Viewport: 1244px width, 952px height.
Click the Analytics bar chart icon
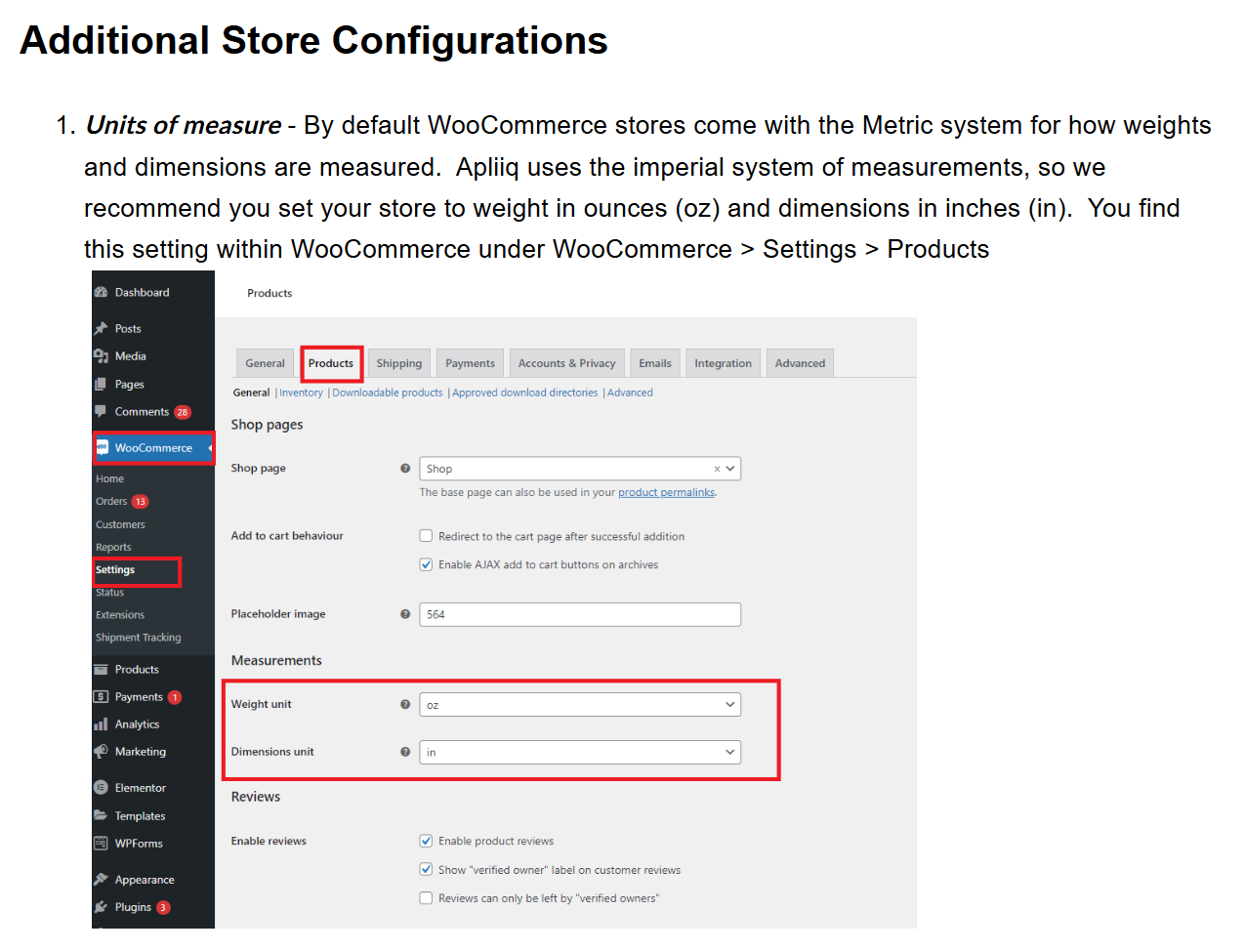pyautogui.click(x=101, y=724)
